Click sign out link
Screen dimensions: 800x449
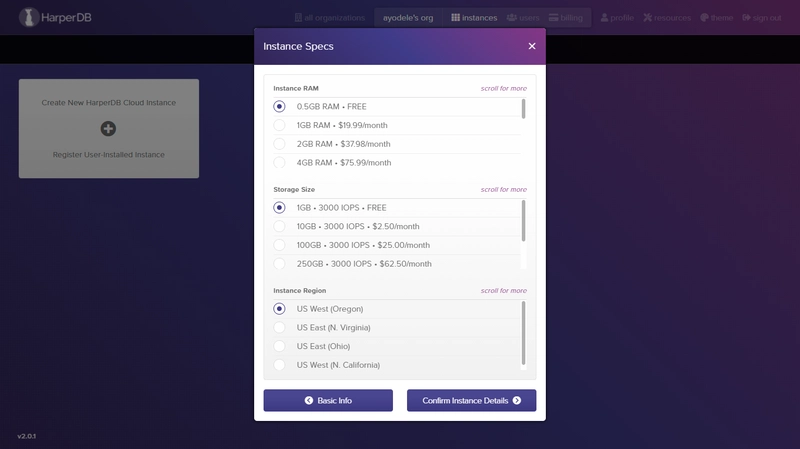(x=762, y=18)
